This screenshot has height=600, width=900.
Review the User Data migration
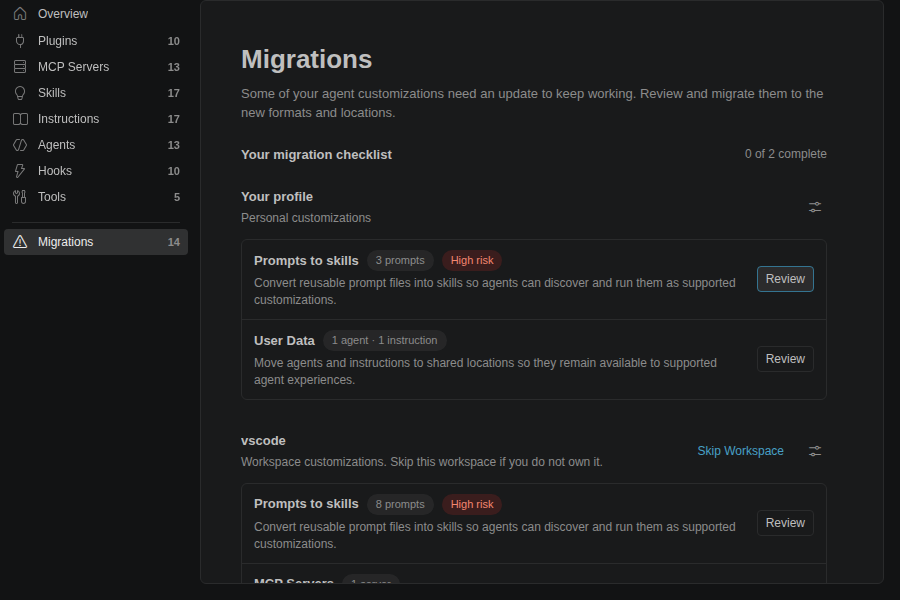tap(785, 359)
